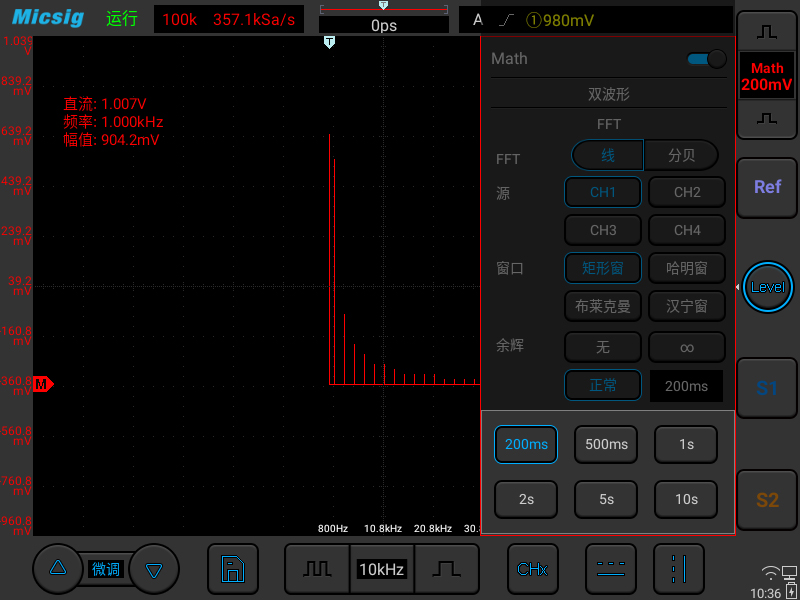The image size is (800, 600).
Task: Tap the 10.8kHz frequency axis label
Action: (x=383, y=529)
